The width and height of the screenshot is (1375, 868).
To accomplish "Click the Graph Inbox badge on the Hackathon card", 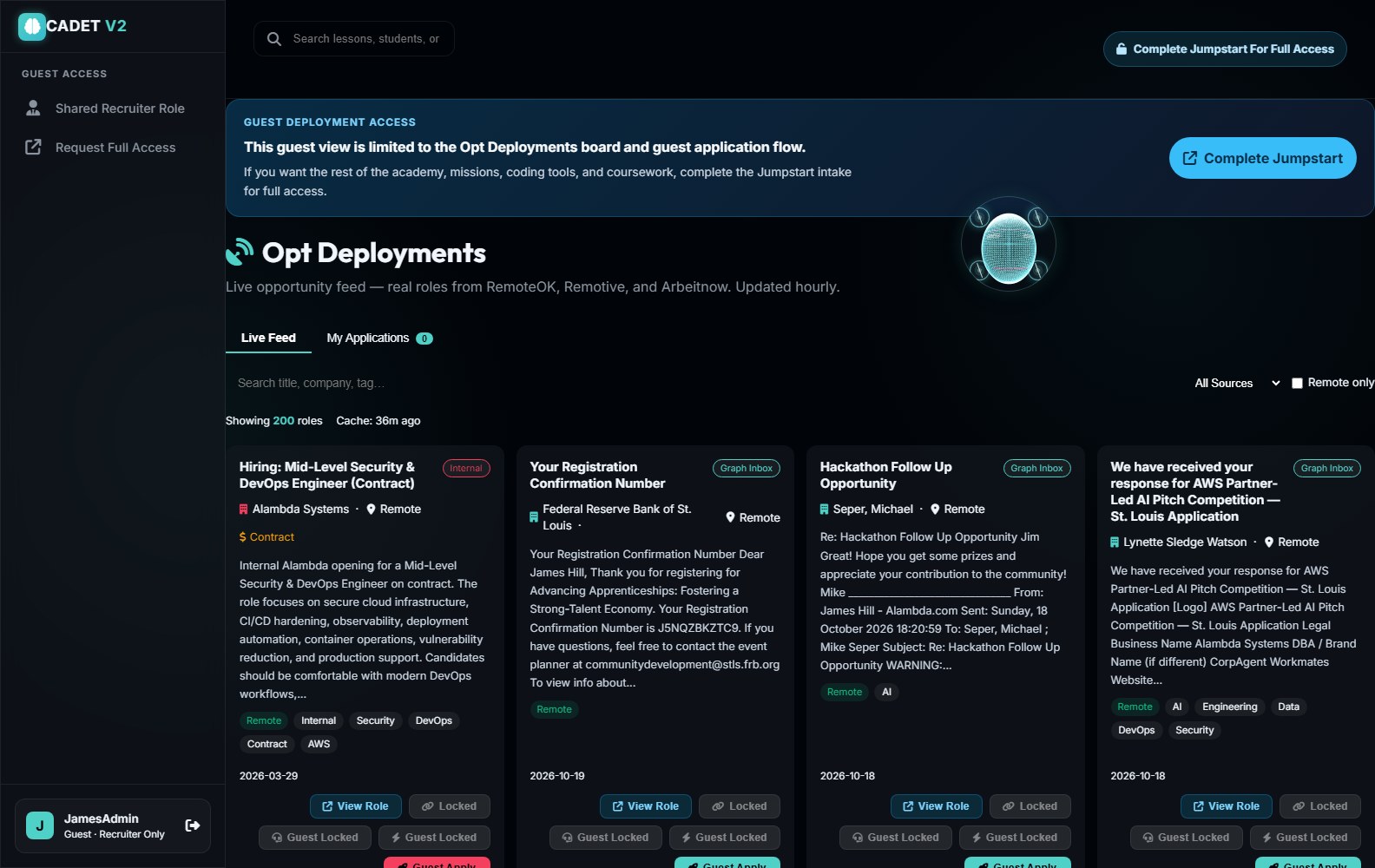I will click(1037, 469).
